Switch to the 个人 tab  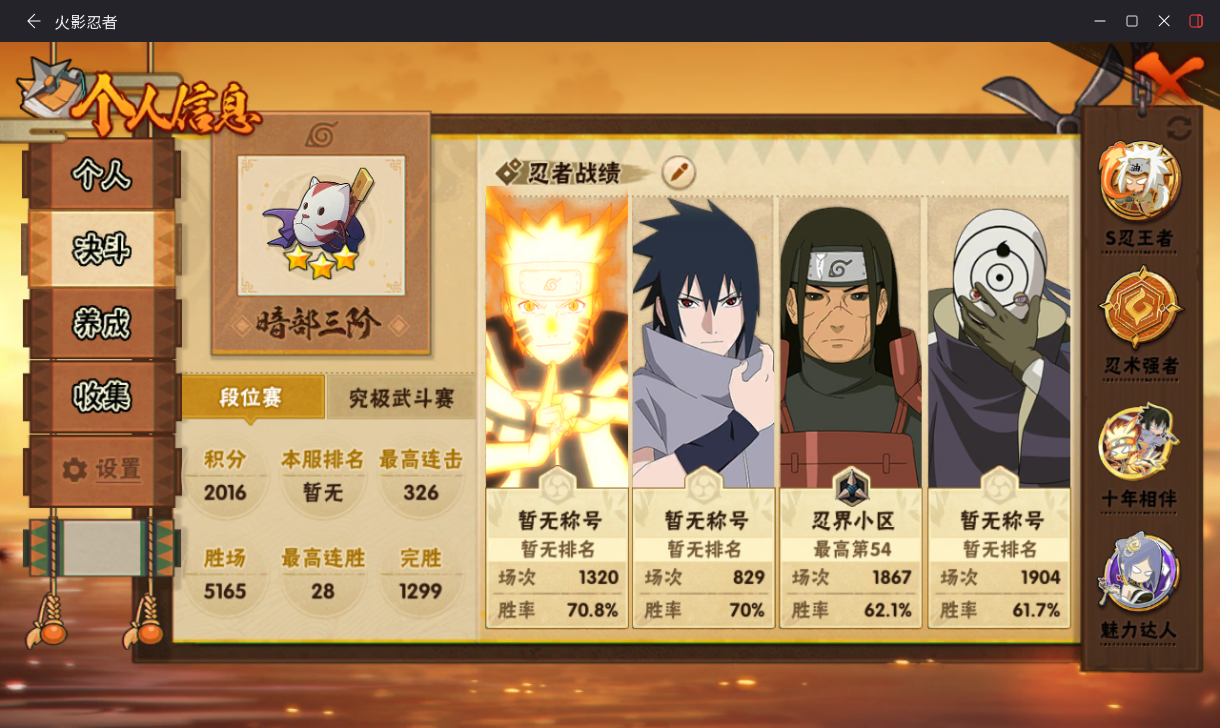[x=101, y=175]
